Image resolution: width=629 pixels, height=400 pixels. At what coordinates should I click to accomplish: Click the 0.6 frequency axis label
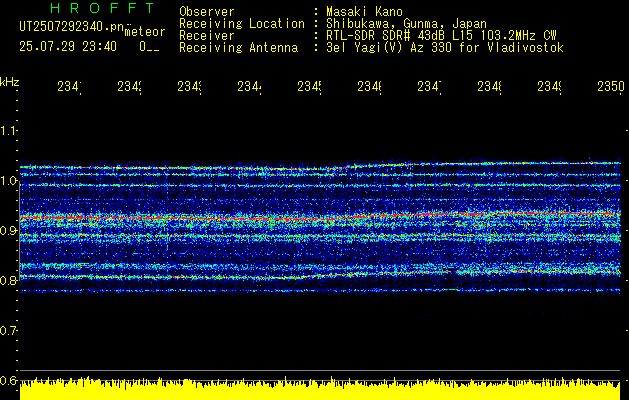pyautogui.click(x=8, y=380)
